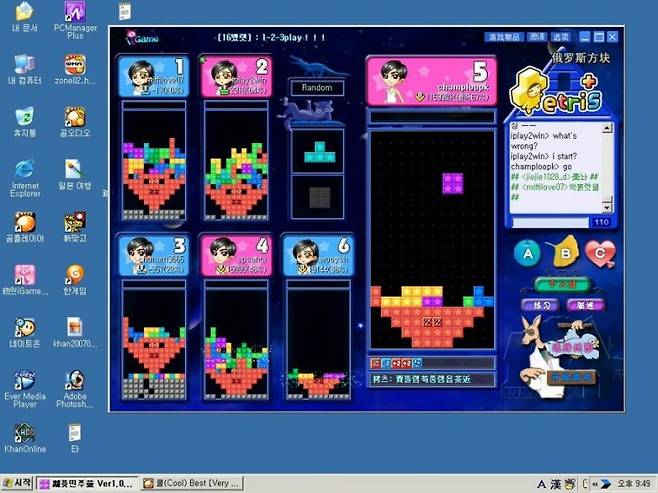Launch the GOM Audio desktop shortcut
The height and width of the screenshot is (493, 658).
(x=75, y=122)
